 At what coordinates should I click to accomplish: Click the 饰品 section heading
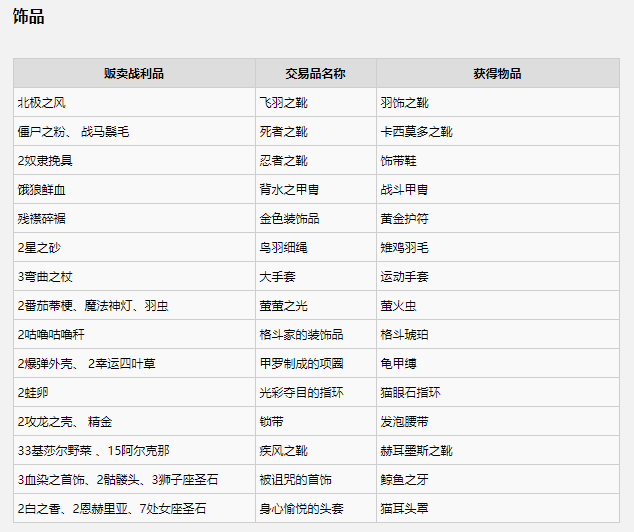click(28, 17)
